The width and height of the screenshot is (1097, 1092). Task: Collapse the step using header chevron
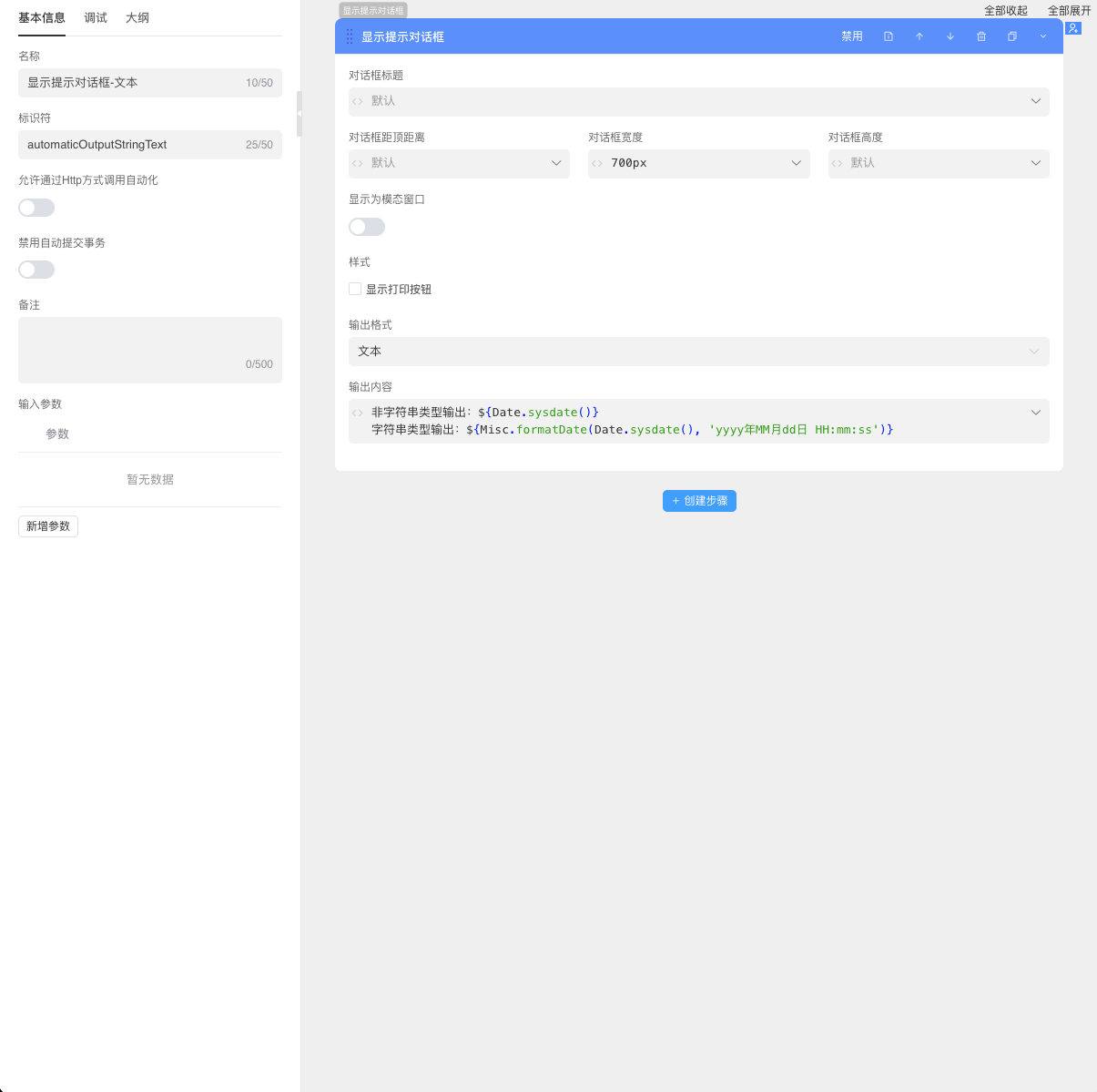pos(1043,36)
